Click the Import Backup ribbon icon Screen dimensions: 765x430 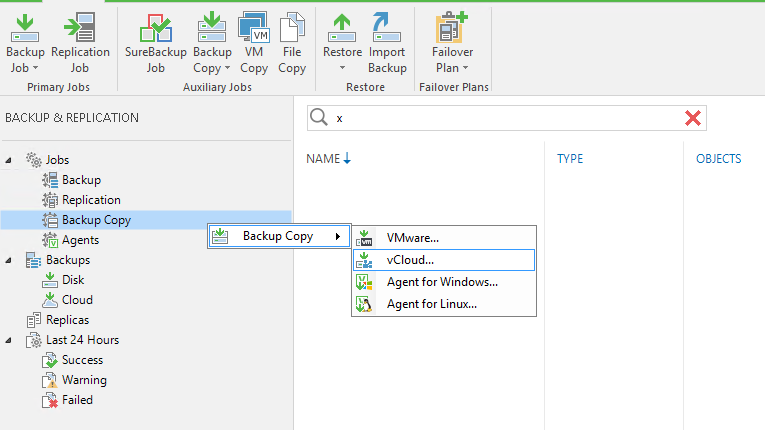tap(386, 27)
